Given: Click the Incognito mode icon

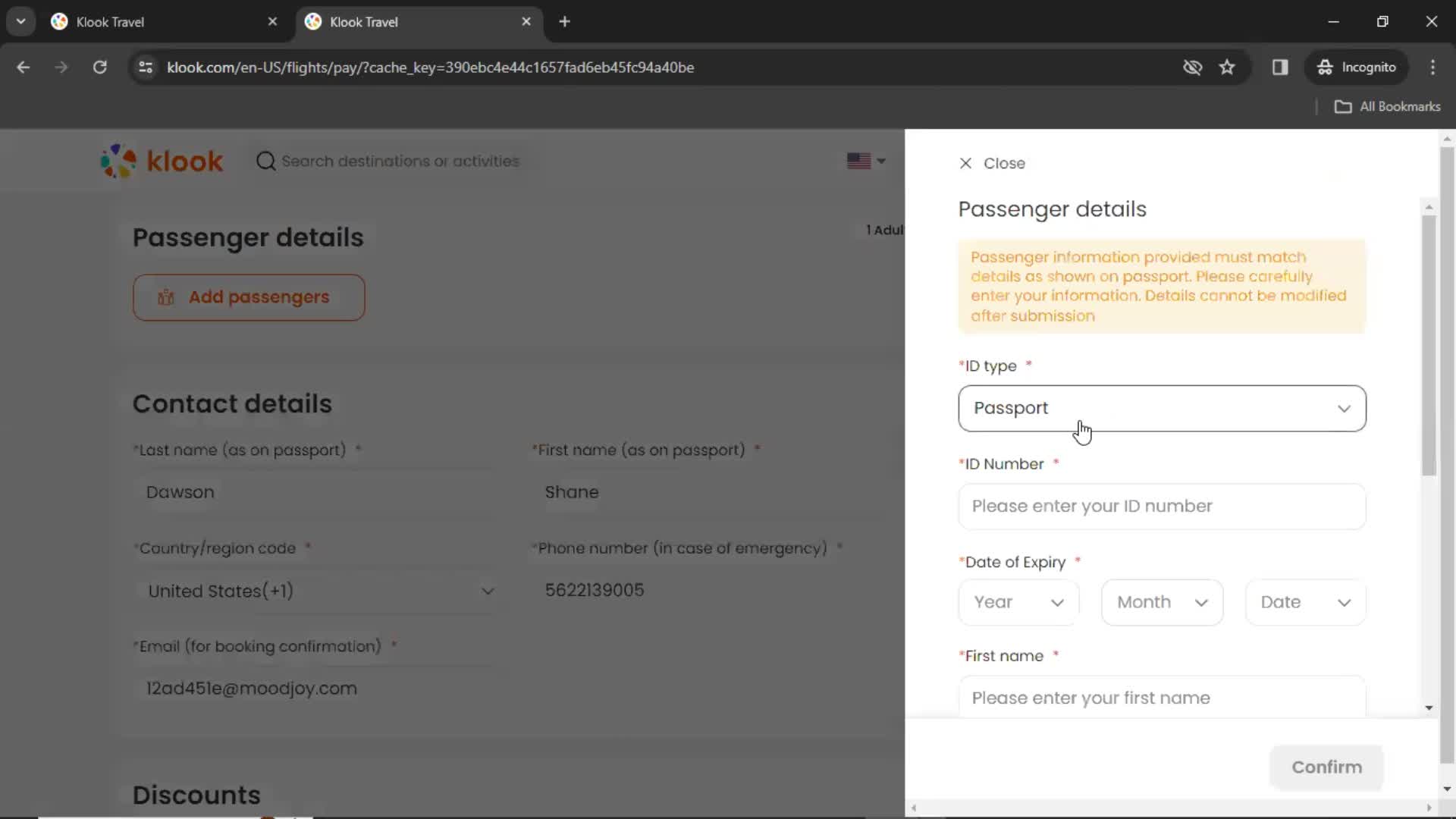Looking at the screenshot, I should point(1324,67).
